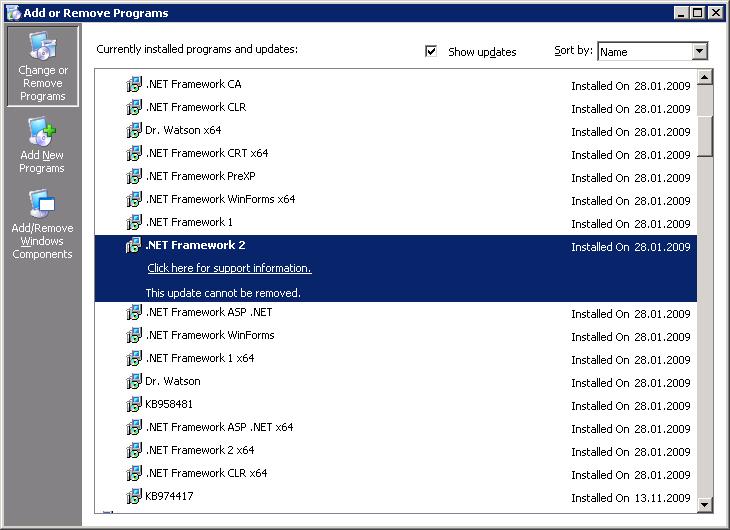This screenshot has height=530, width=730.
Task: Click the 'Currently installed programs and updates' label
Action: tap(197, 49)
